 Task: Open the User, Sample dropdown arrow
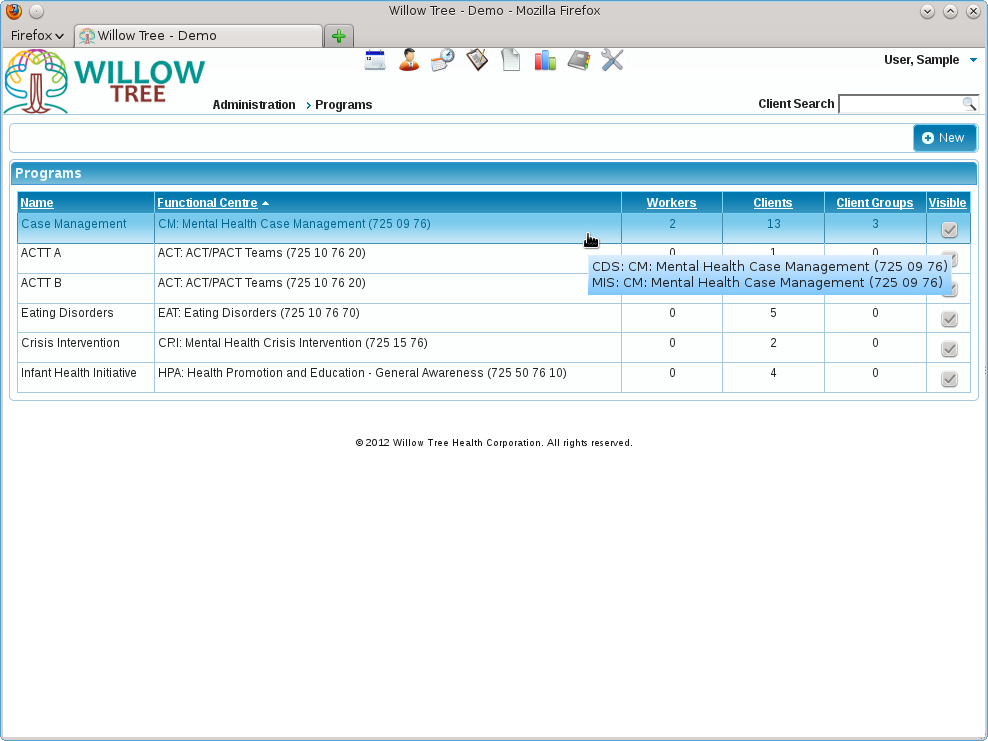click(973, 60)
